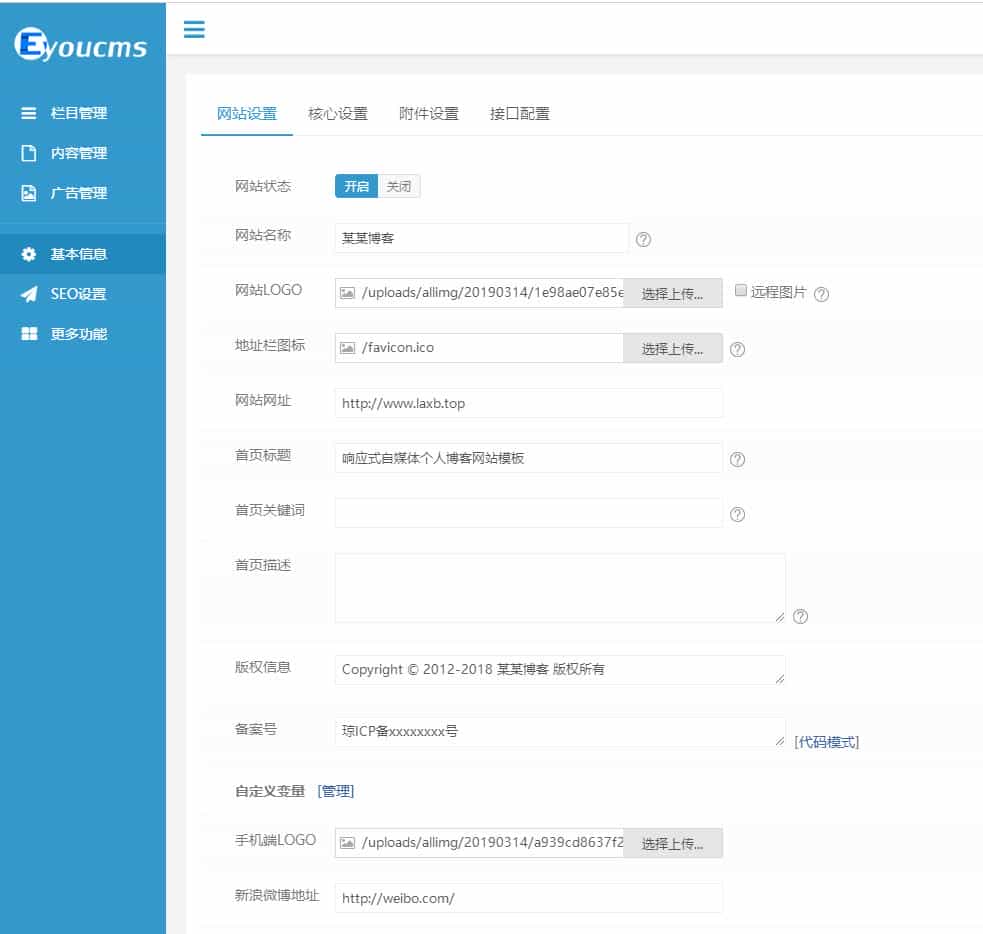This screenshot has height=934, width=983.
Task: Click the image preview icon in 网站LOGO field
Action: 347,293
